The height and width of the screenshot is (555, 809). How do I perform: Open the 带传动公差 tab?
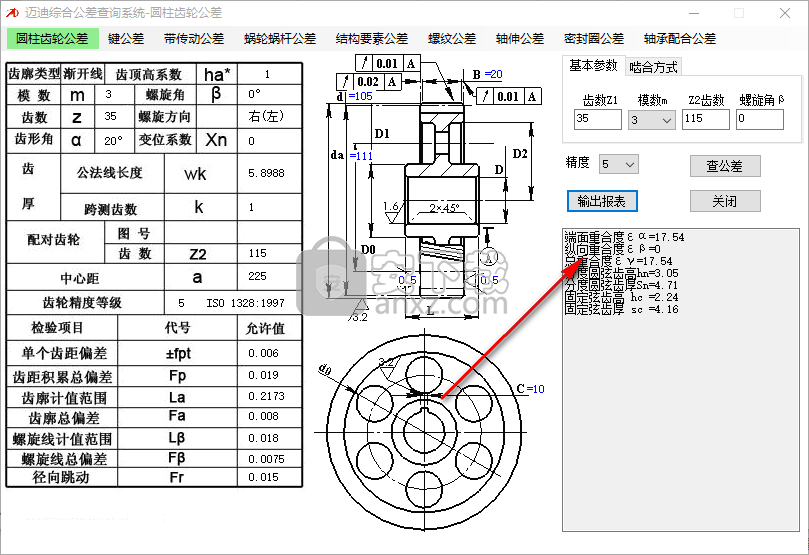pyautogui.click(x=194, y=39)
